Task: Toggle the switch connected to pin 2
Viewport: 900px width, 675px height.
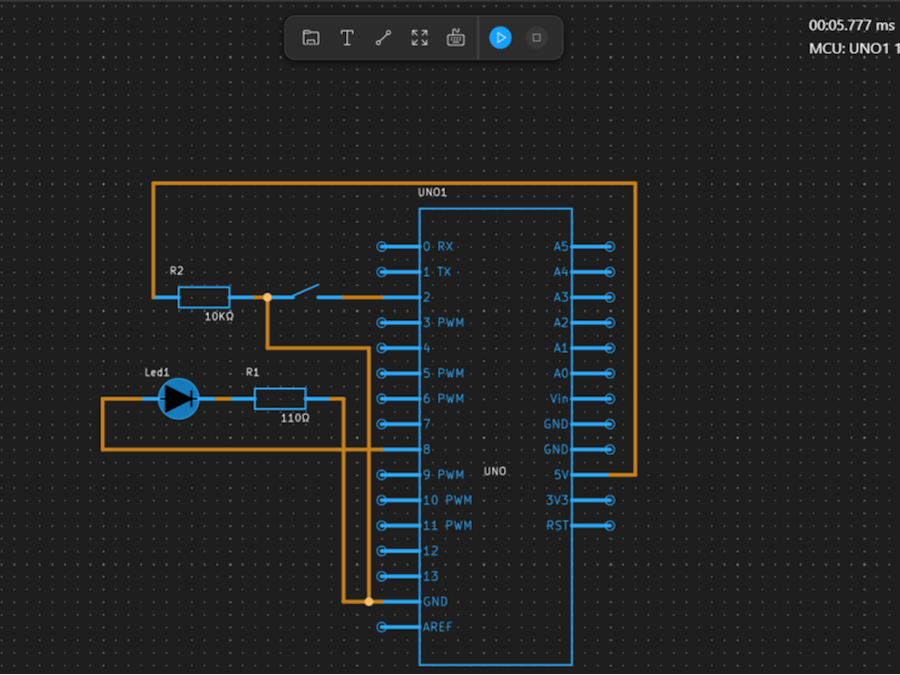Action: tap(305, 292)
